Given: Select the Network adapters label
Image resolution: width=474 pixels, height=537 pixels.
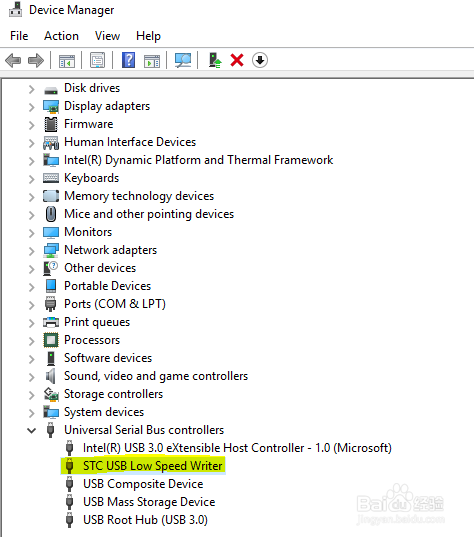Looking at the screenshot, I should pos(111,250).
